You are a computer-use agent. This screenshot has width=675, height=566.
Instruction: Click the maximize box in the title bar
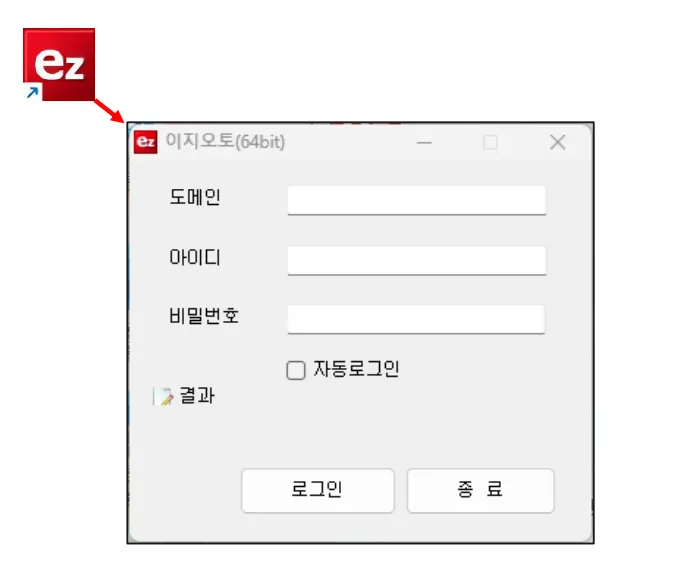click(490, 142)
